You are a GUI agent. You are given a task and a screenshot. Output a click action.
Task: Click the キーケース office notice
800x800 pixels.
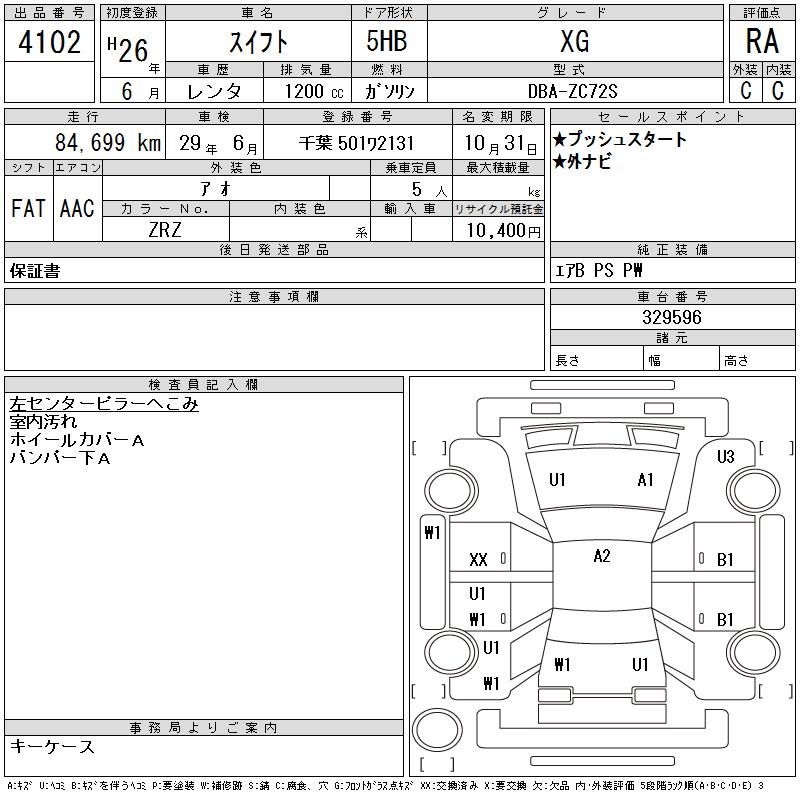pyautogui.click(x=52, y=747)
